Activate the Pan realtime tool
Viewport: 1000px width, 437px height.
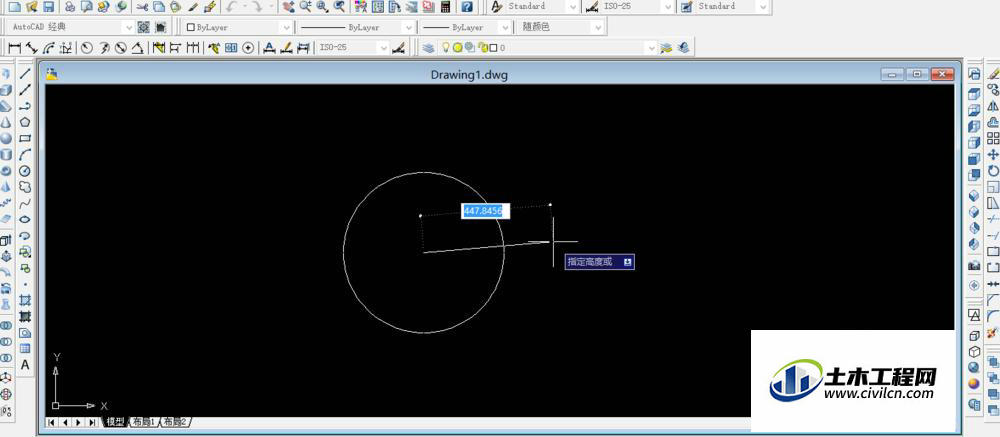(288, 7)
